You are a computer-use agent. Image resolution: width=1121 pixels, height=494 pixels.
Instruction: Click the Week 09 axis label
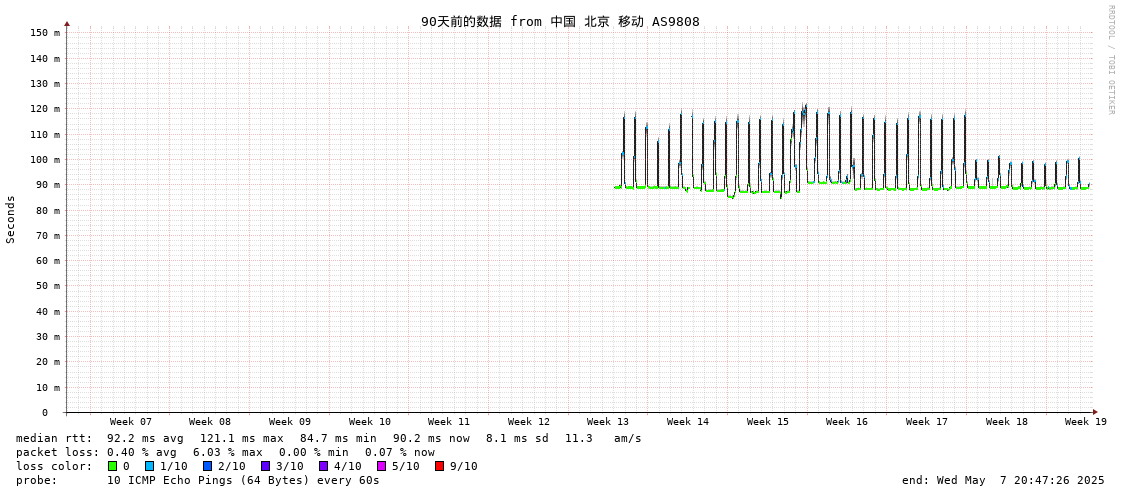click(x=290, y=422)
